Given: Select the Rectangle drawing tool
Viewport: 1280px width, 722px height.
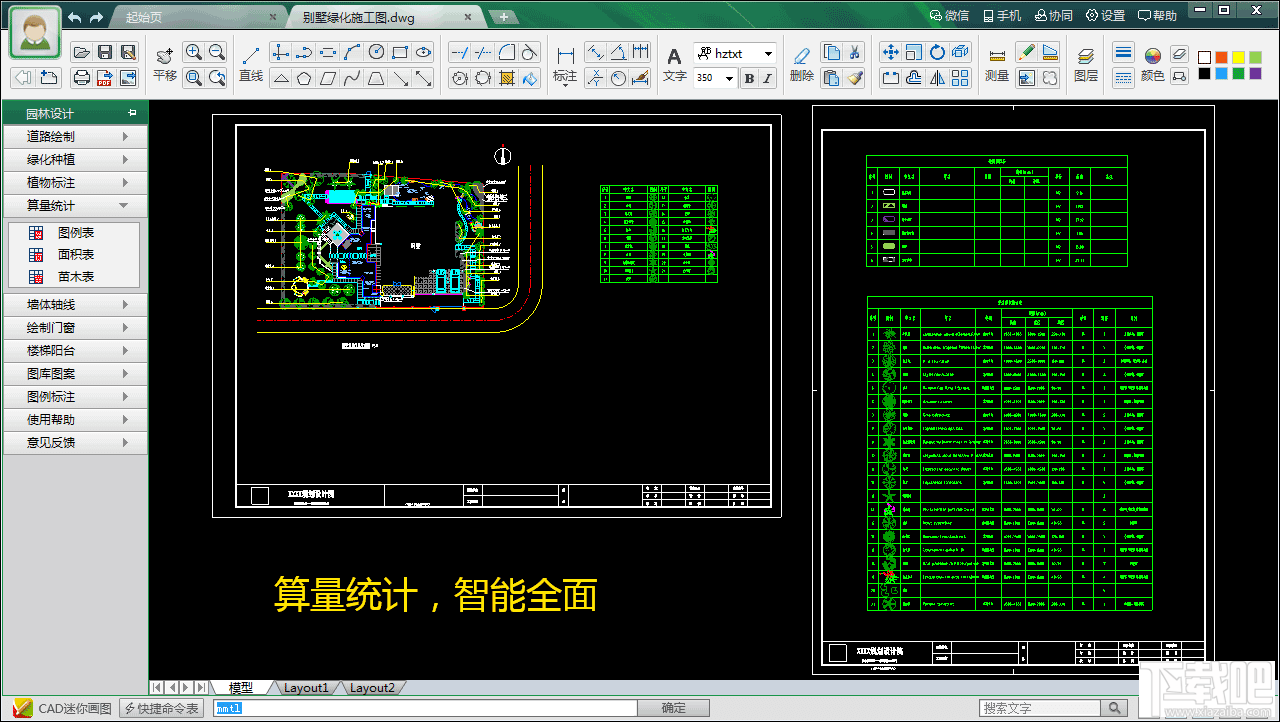Looking at the screenshot, I should pos(400,52).
